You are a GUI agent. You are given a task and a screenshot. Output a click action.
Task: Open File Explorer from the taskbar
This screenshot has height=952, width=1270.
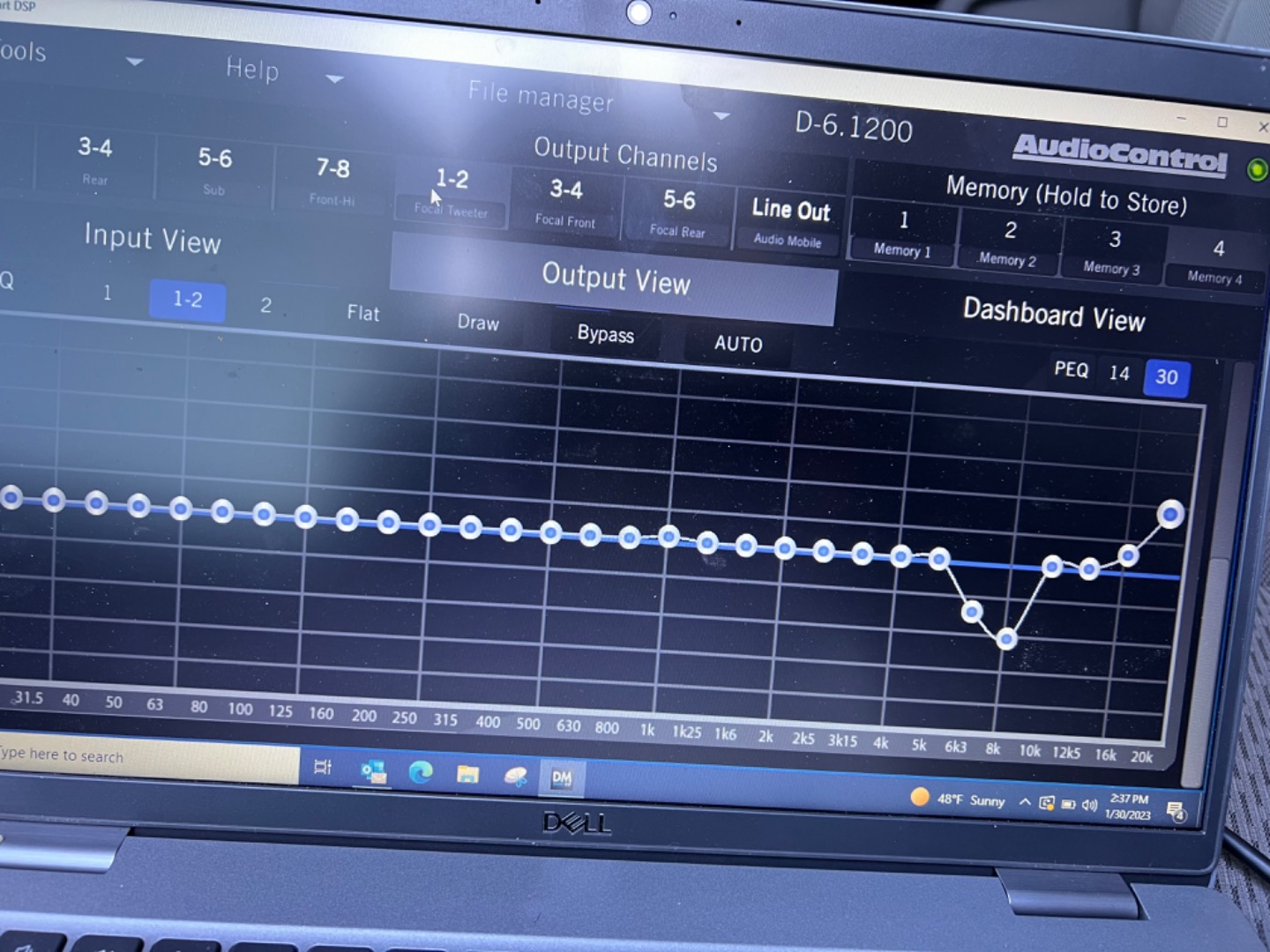[x=467, y=775]
